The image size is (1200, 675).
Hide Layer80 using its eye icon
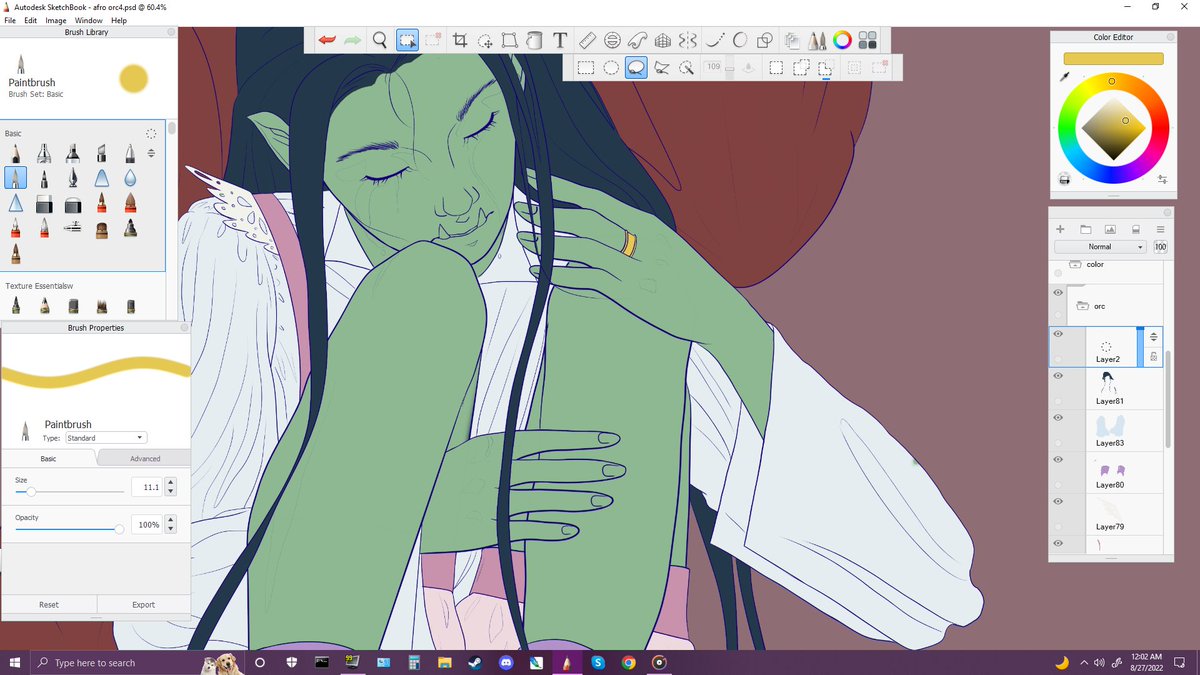click(1058, 460)
